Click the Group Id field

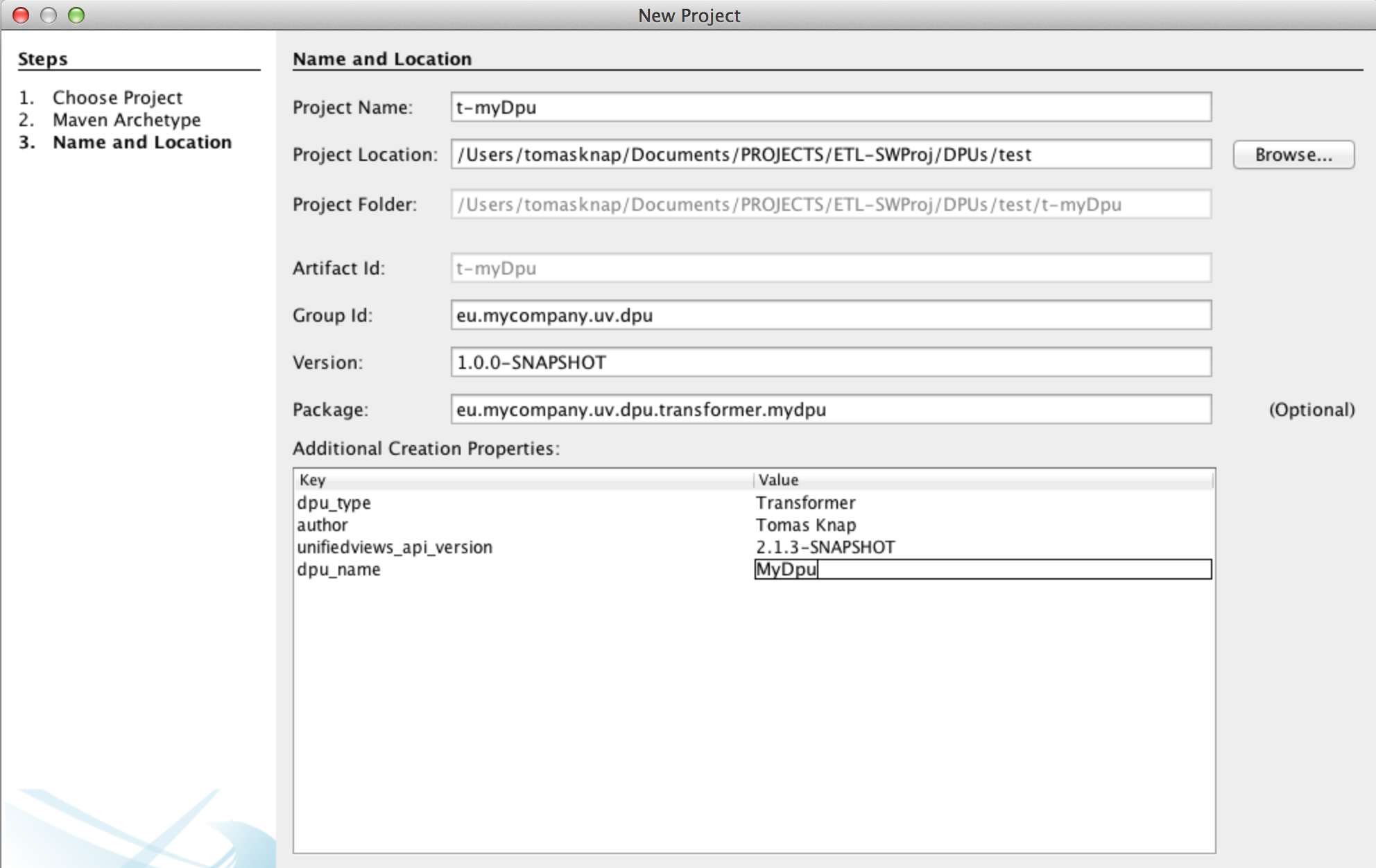pos(830,315)
